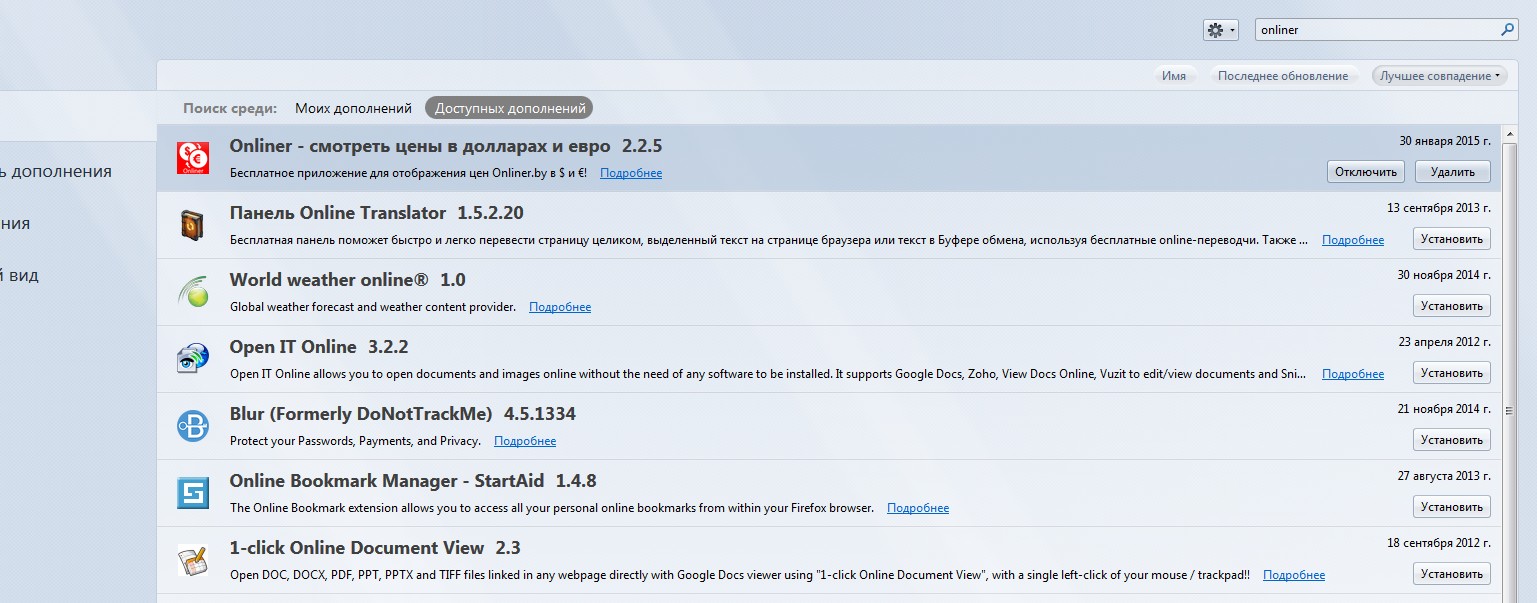Click the Onliner add-on red currency icon
Screen dimensions: 1537x603
[x=192, y=158]
